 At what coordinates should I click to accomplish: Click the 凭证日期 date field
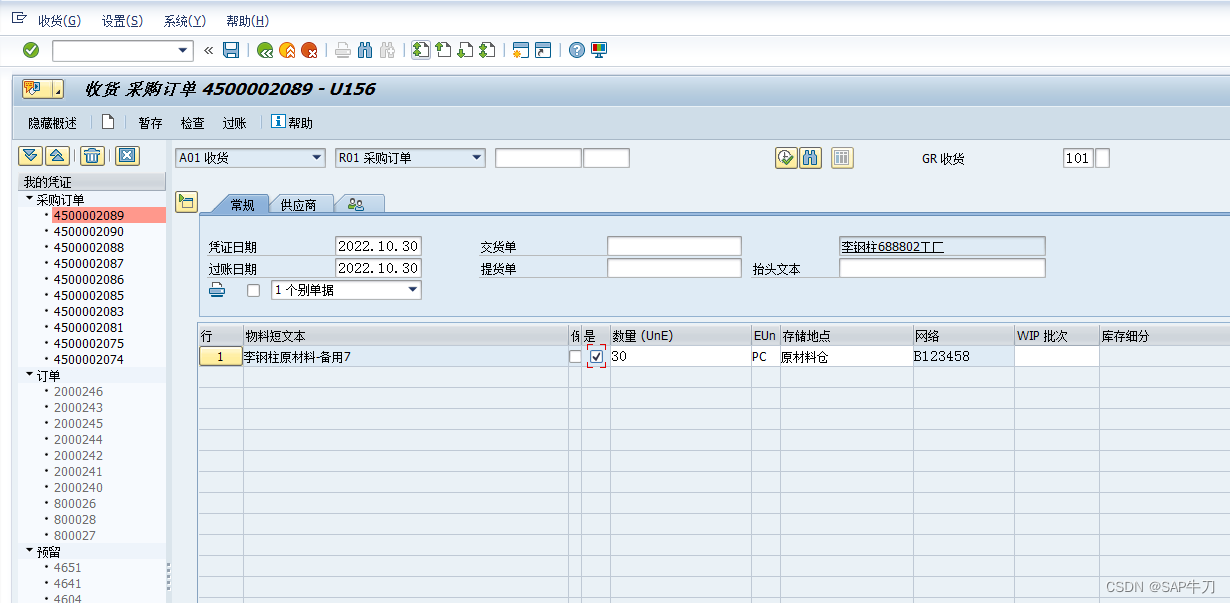pyautogui.click(x=378, y=246)
